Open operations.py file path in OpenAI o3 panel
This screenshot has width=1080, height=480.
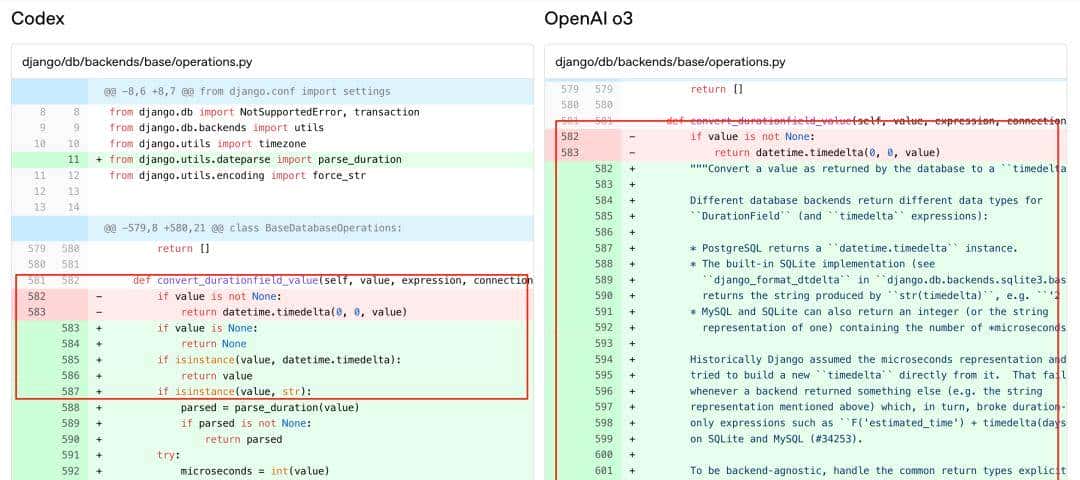[670, 62]
